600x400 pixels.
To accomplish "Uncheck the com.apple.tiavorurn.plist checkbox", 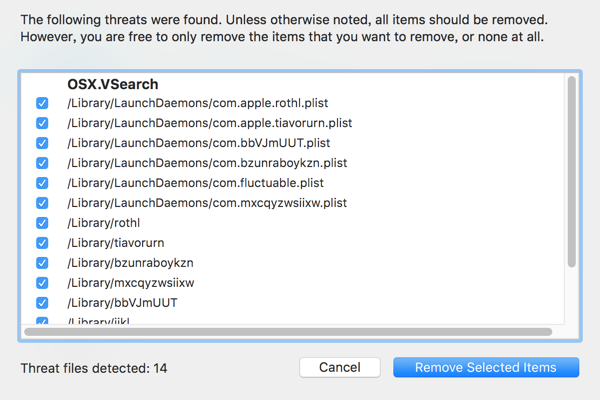I will point(42,123).
